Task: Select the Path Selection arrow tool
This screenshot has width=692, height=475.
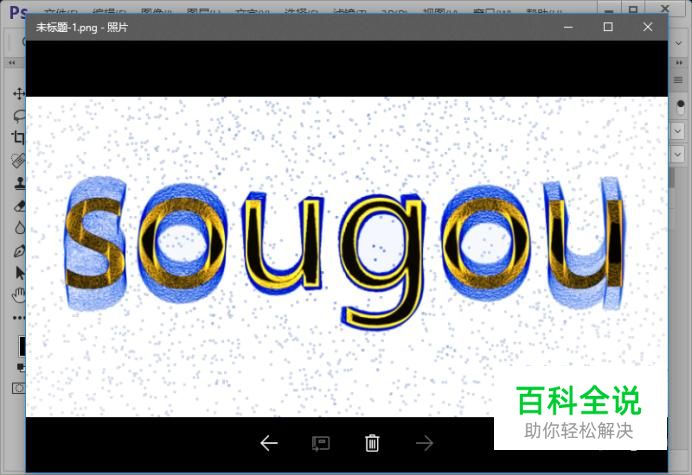Action: 20,273
